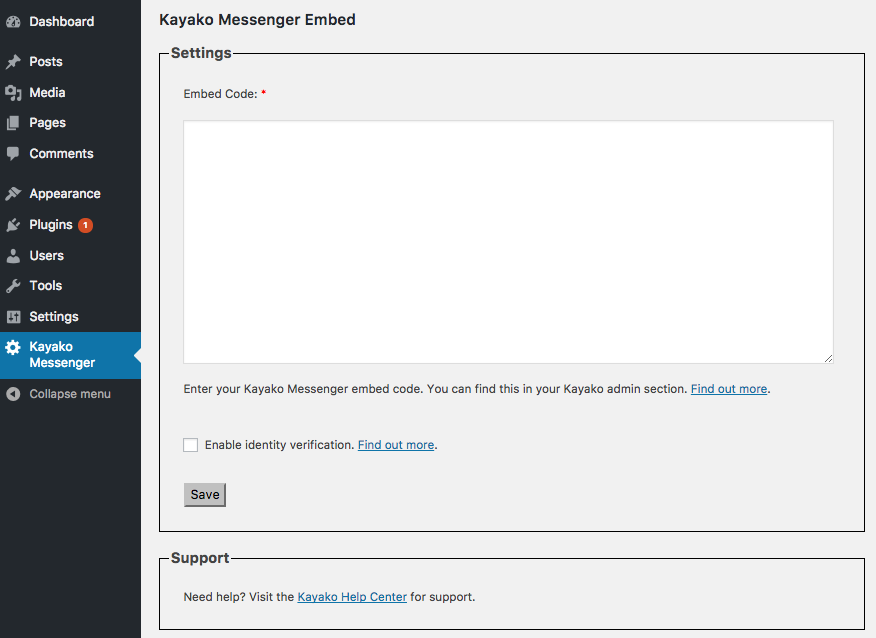This screenshot has width=876, height=638.
Task: Collapse the admin sidebar menu
Action: point(58,394)
